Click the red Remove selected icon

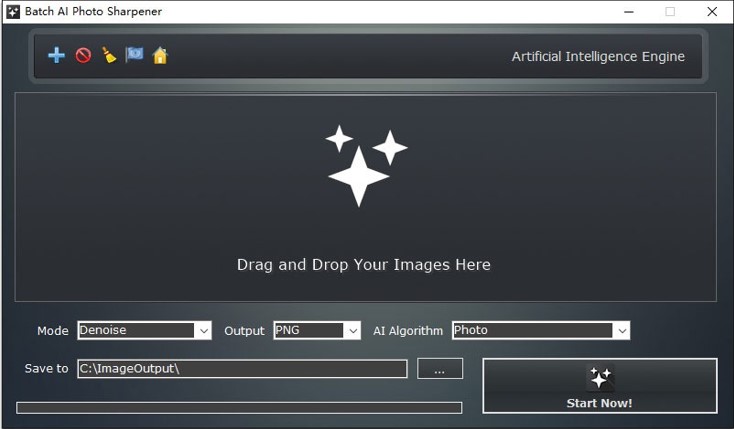[x=83, y=55]
